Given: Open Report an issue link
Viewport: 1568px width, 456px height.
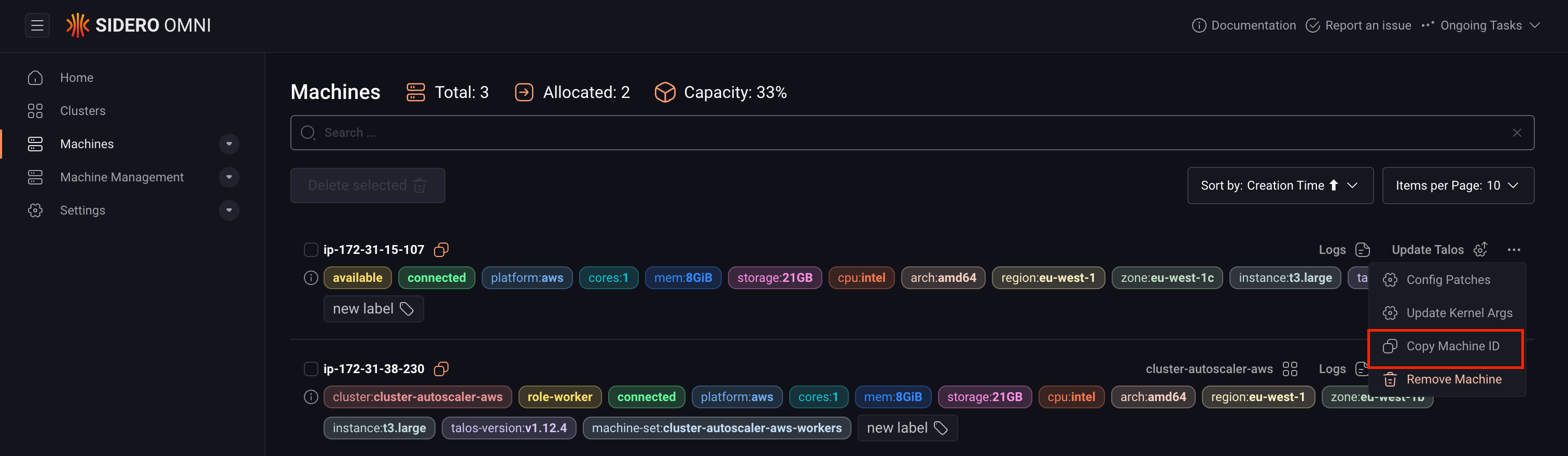Looking at the screenshot, I should click(x=1359, y=25).
